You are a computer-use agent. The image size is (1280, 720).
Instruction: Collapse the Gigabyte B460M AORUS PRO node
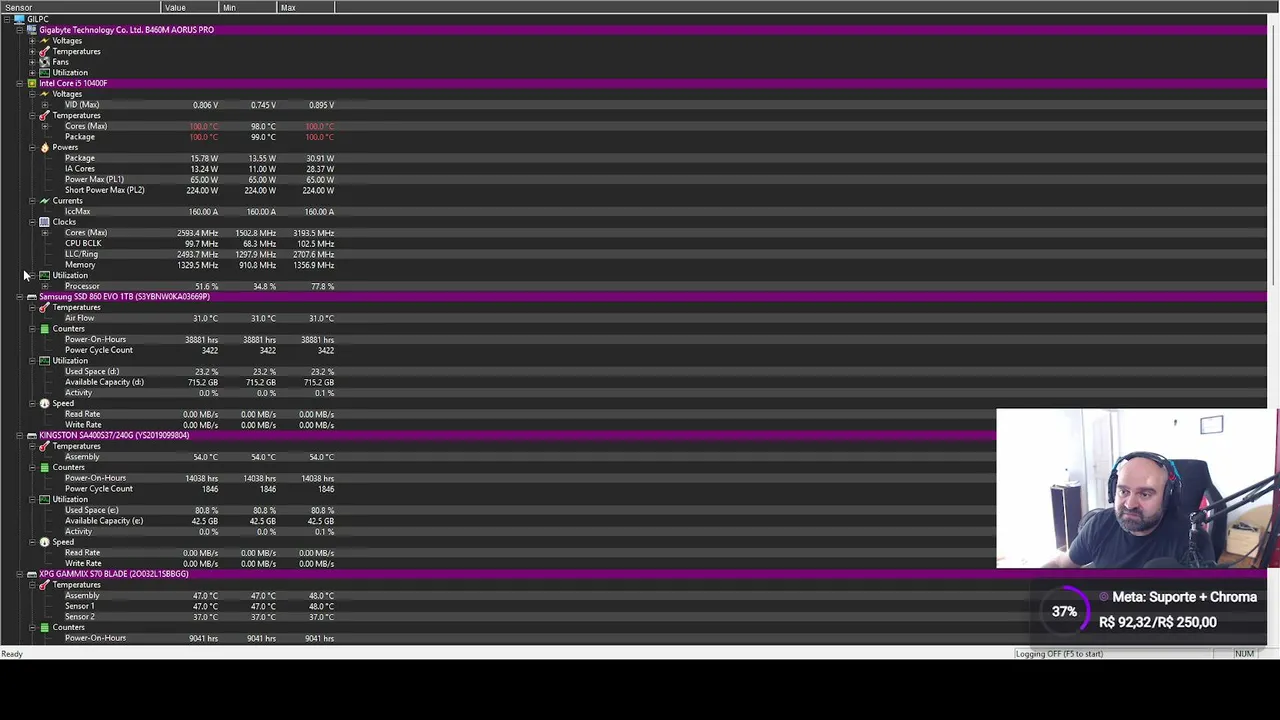[x=19, y=30]
